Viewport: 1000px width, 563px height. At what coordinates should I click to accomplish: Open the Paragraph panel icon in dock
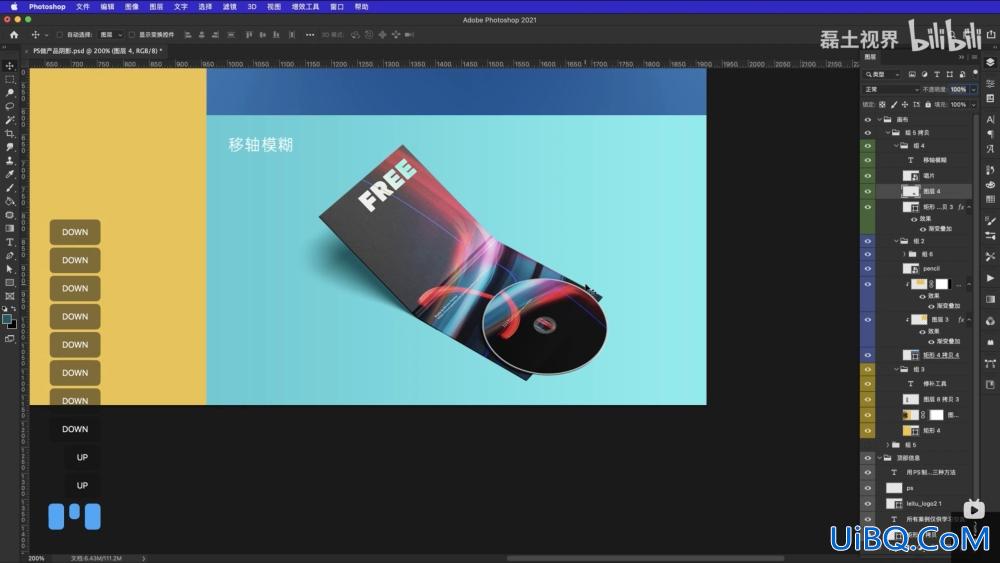point(990,134)
